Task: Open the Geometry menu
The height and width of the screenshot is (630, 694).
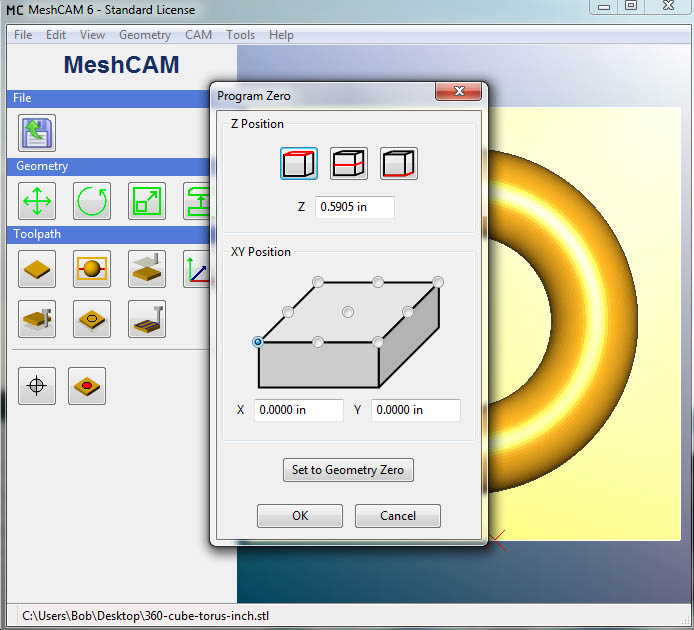Action: [x=145, y=35]
